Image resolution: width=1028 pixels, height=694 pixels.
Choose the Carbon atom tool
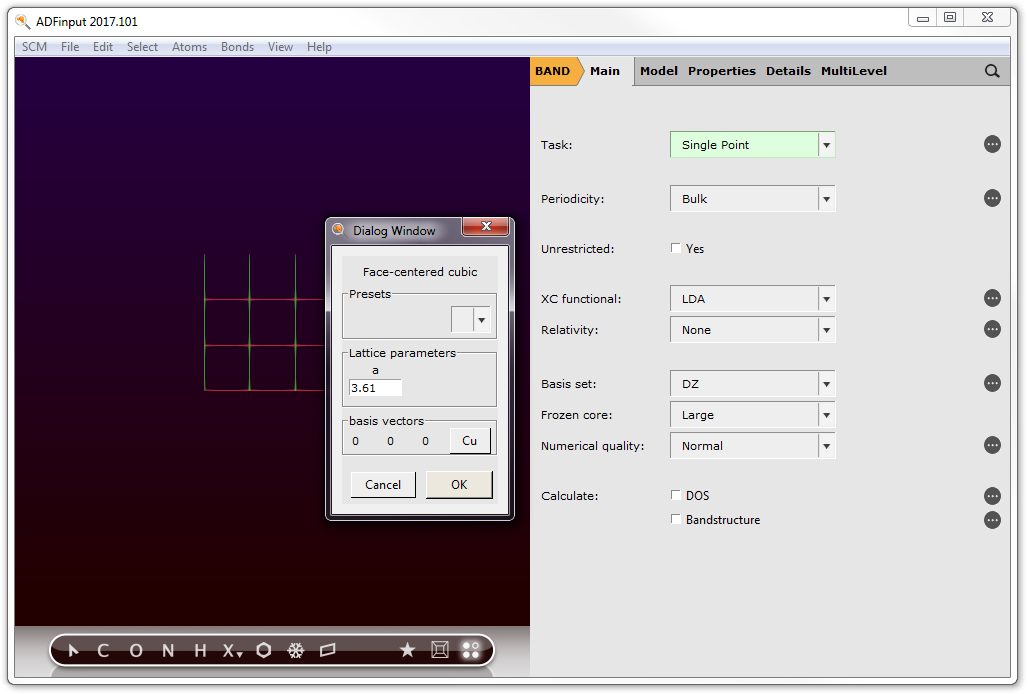(103, 651)
